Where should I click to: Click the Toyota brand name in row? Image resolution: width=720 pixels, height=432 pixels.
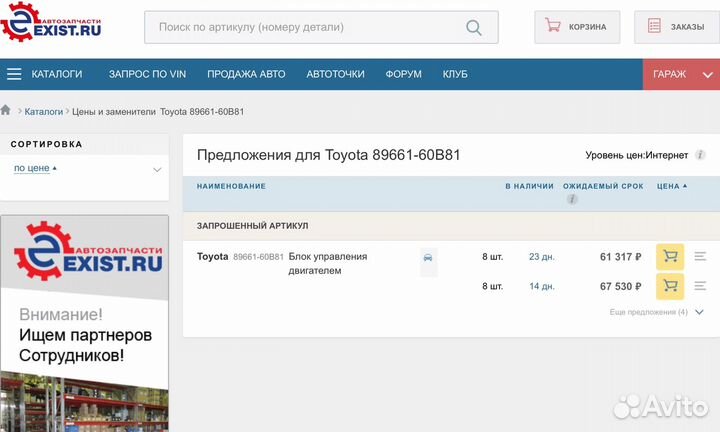point(213,257)
